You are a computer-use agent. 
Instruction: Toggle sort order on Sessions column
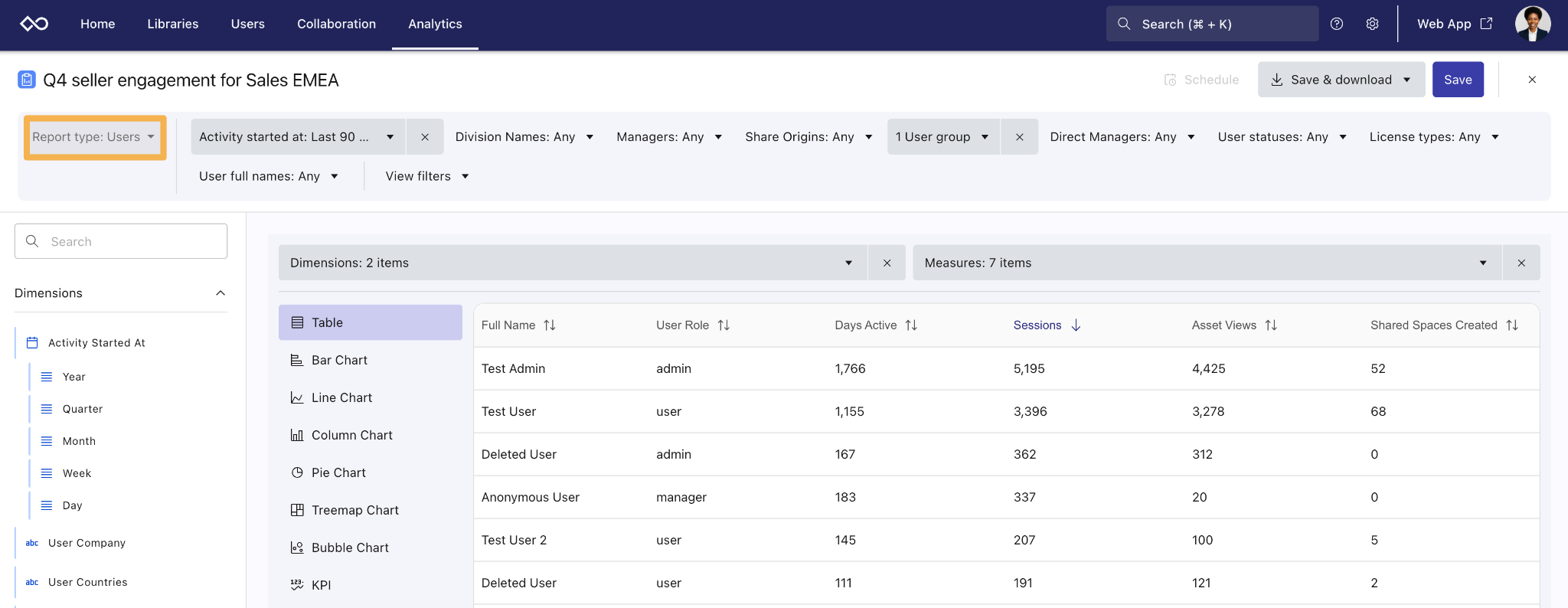coord(1076,325)
